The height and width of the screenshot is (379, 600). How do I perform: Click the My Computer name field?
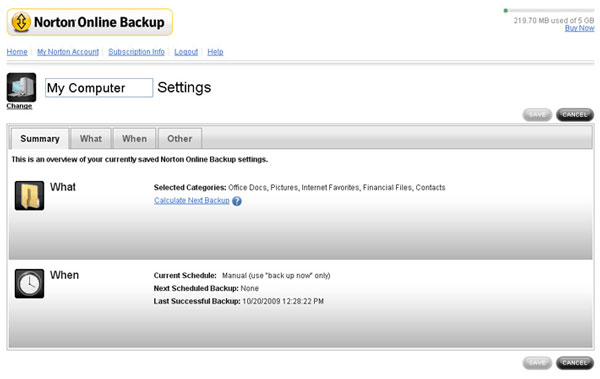pyautogui.click(x=99, y=88)
